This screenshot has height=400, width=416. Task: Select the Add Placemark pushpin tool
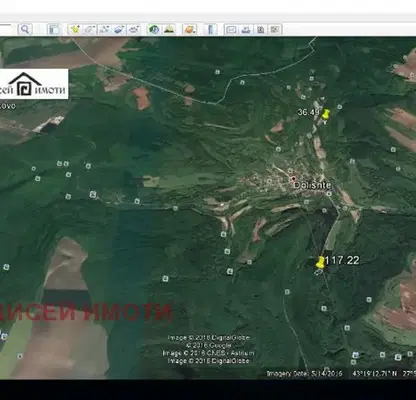(x=75, y=29)
